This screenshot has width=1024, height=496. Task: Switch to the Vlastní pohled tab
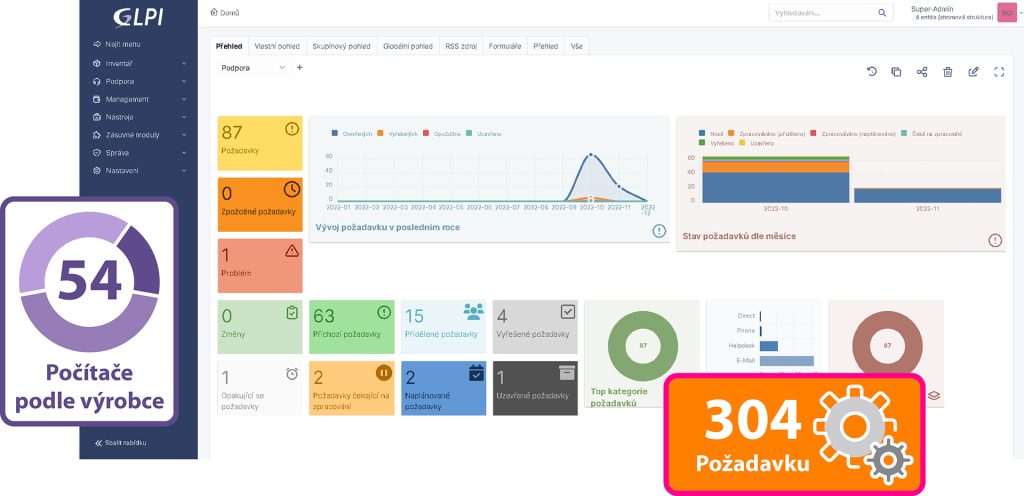point(276,46)
